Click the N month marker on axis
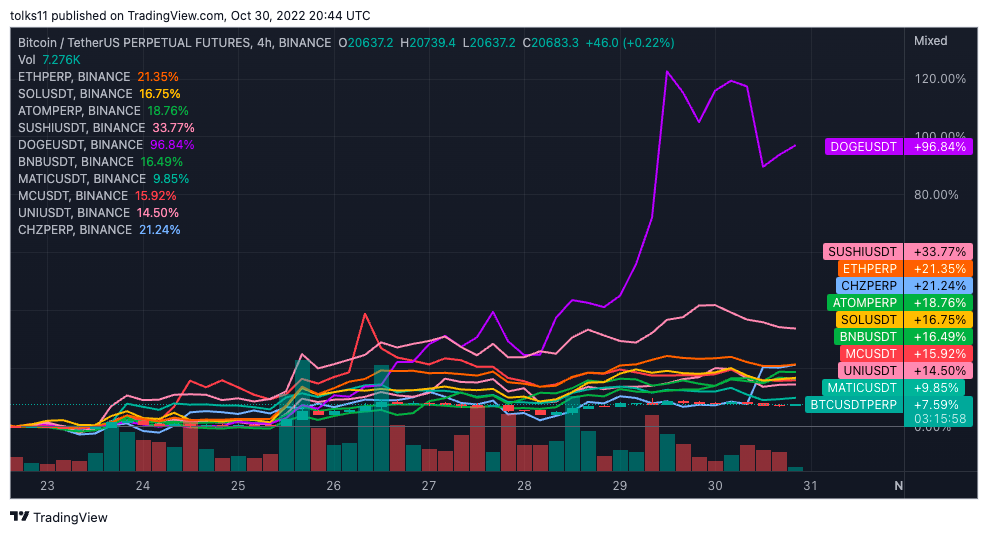Screen dimensions: 988x534 [899, 485]
